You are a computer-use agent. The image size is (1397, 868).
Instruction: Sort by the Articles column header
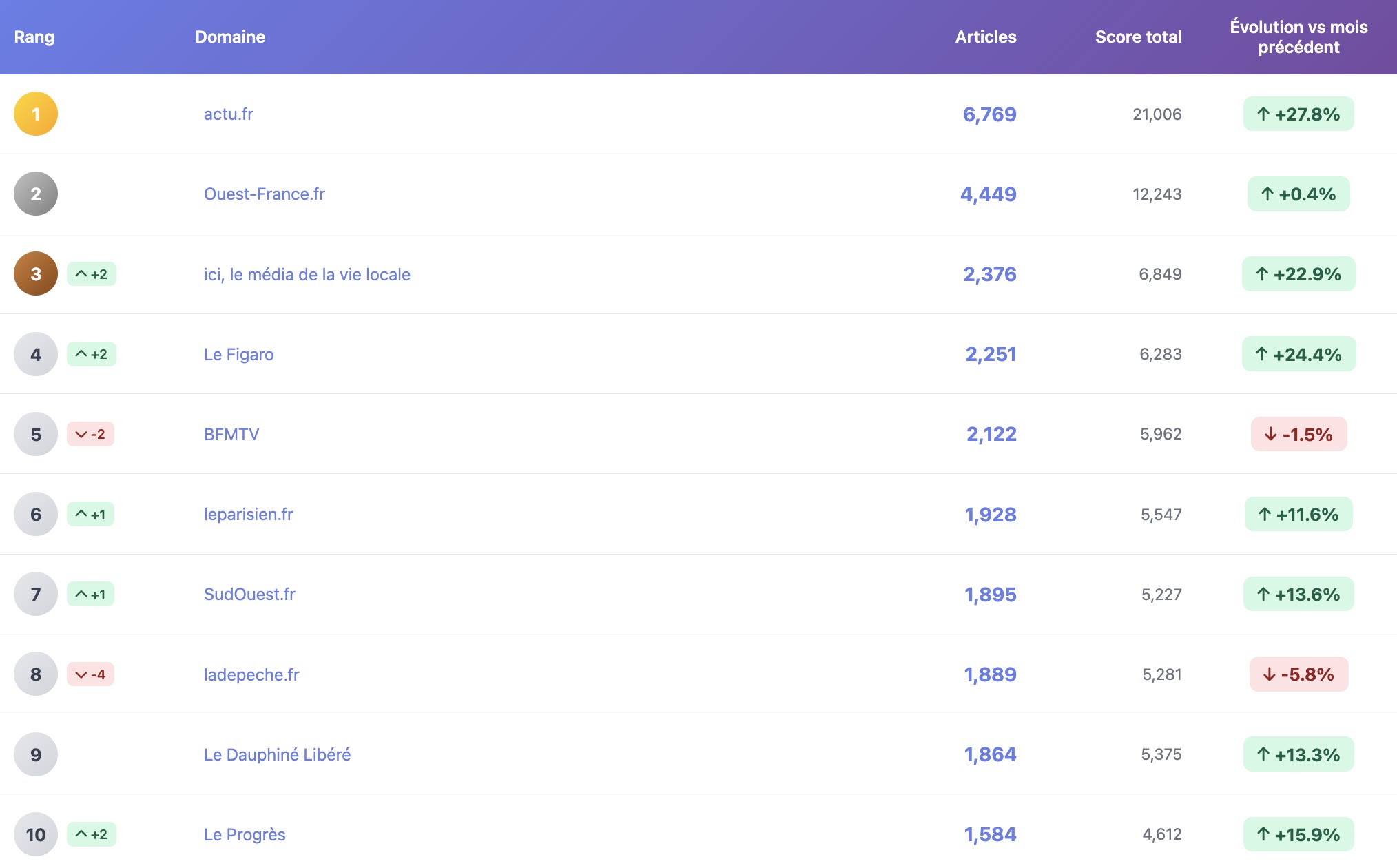985,37
